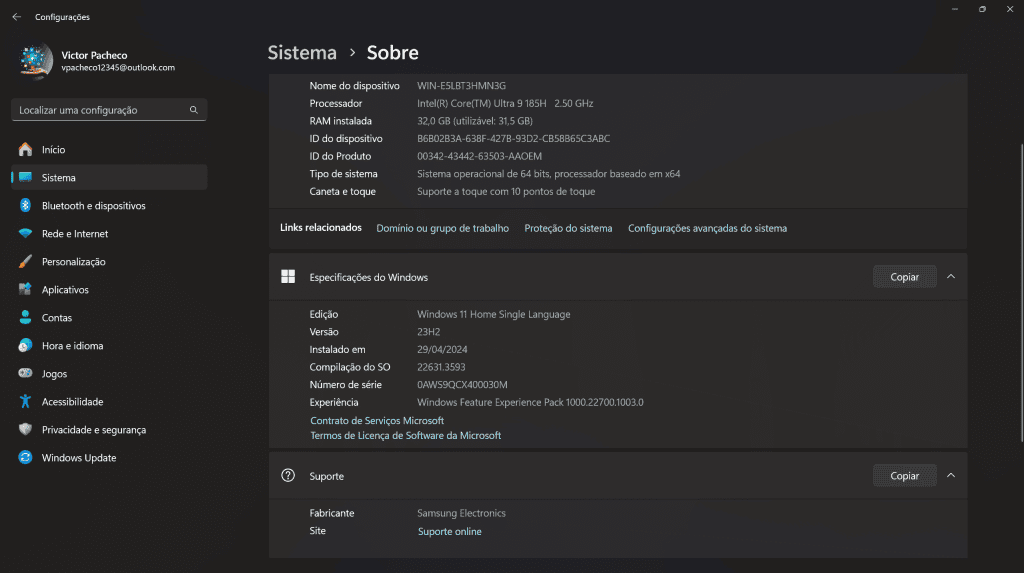Go to Rede e Internet
1024x573 pixels.
click(x=109, y=233)
